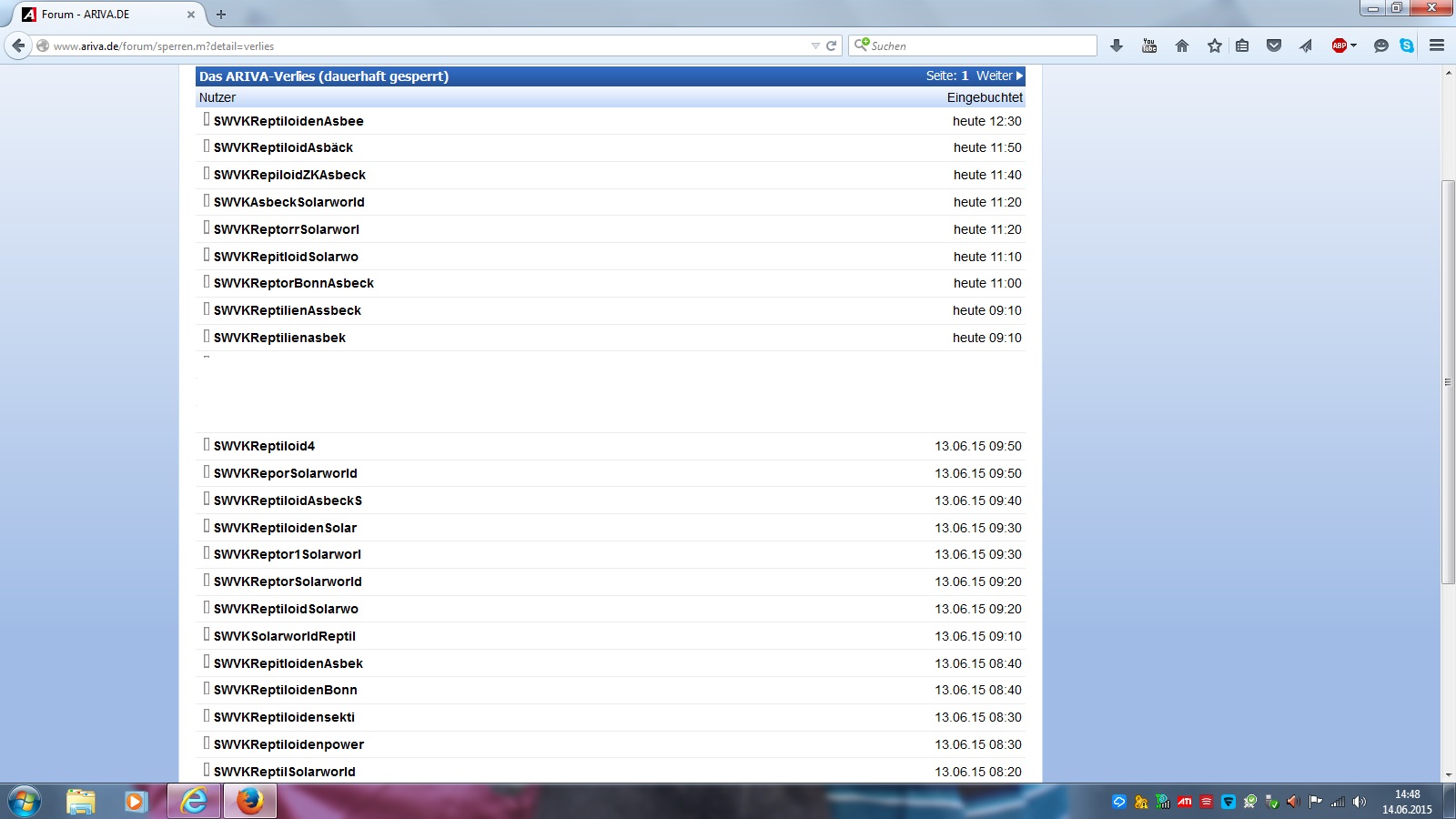This screenshot has height=819, width=1456.
Task: Go to next page via Weiter link
Action: click(x=999, y=76)
